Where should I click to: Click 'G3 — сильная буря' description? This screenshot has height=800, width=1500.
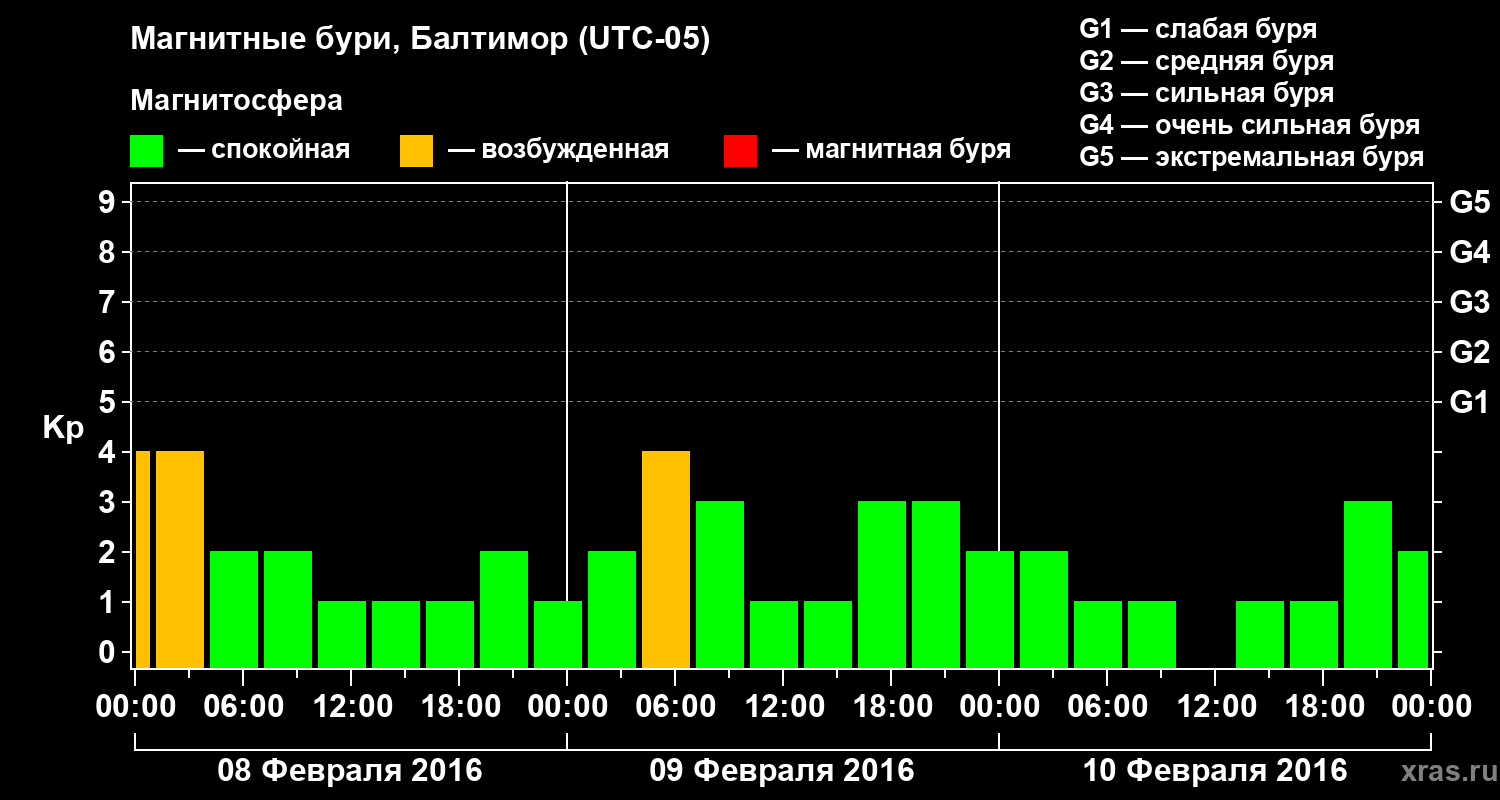[x=1206, y=93]
